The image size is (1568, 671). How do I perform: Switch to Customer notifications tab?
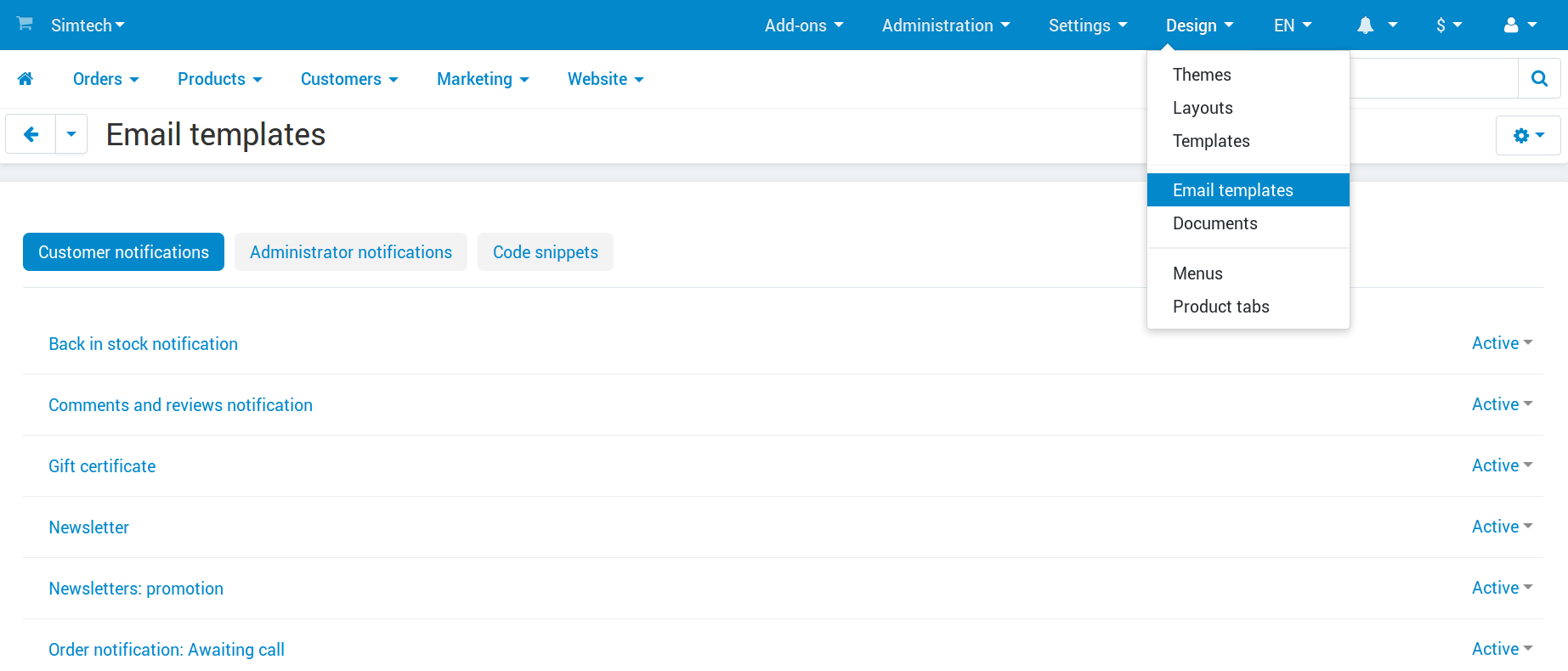click(123, 252)
